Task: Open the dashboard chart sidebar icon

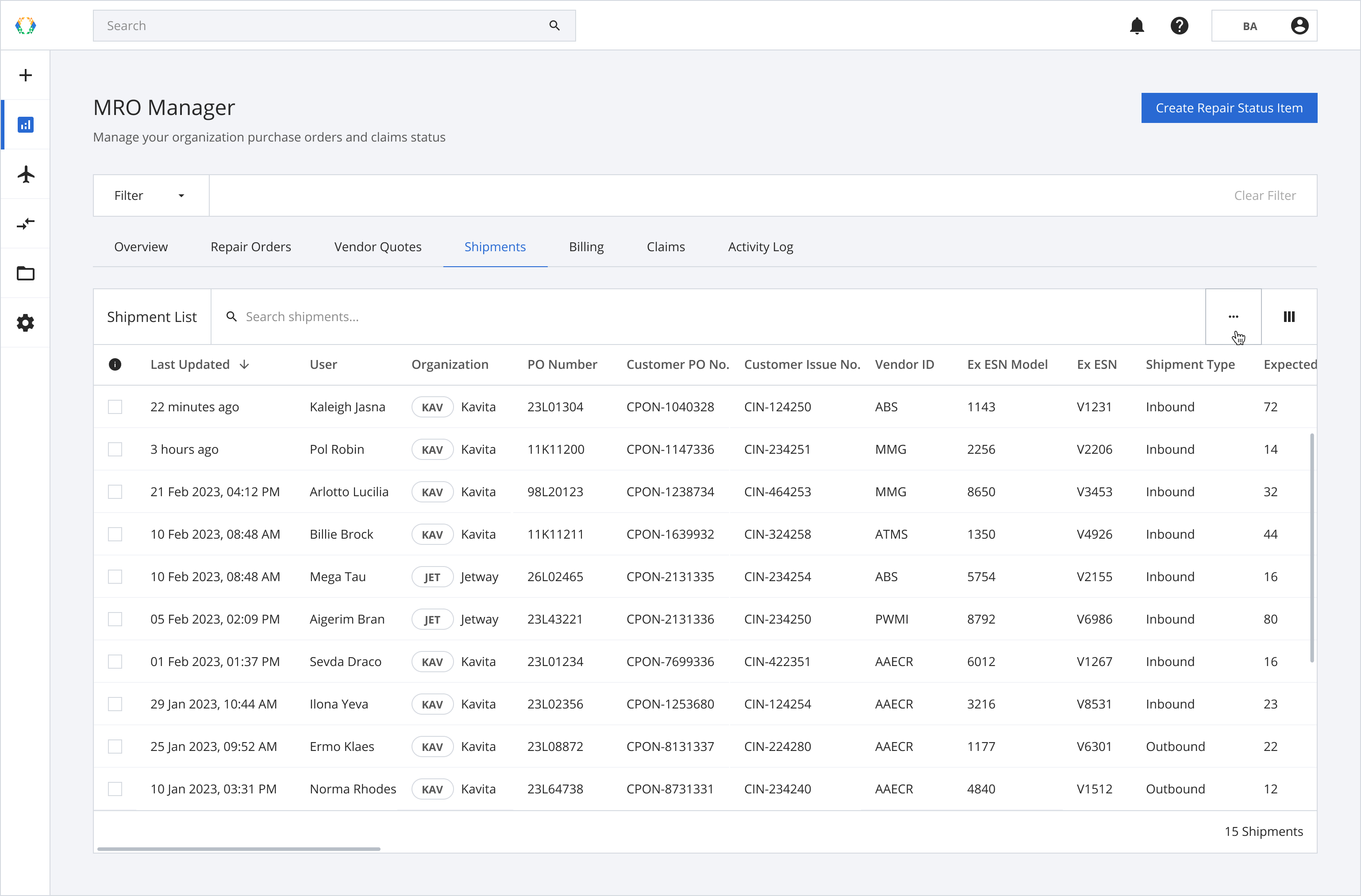Action: (25, 125)
